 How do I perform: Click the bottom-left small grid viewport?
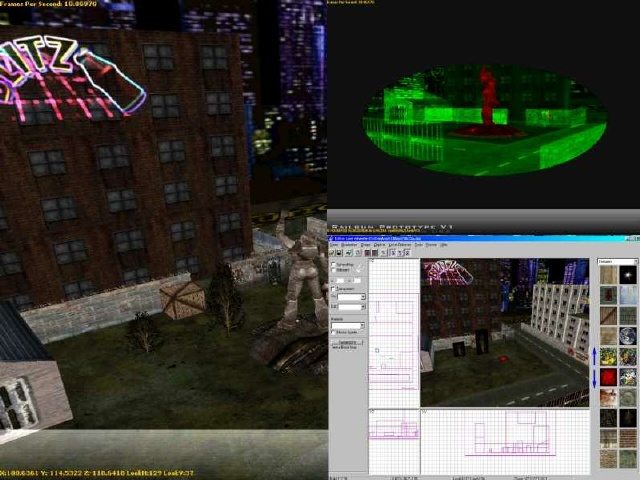pyautogui.click(x=394, y=442)
